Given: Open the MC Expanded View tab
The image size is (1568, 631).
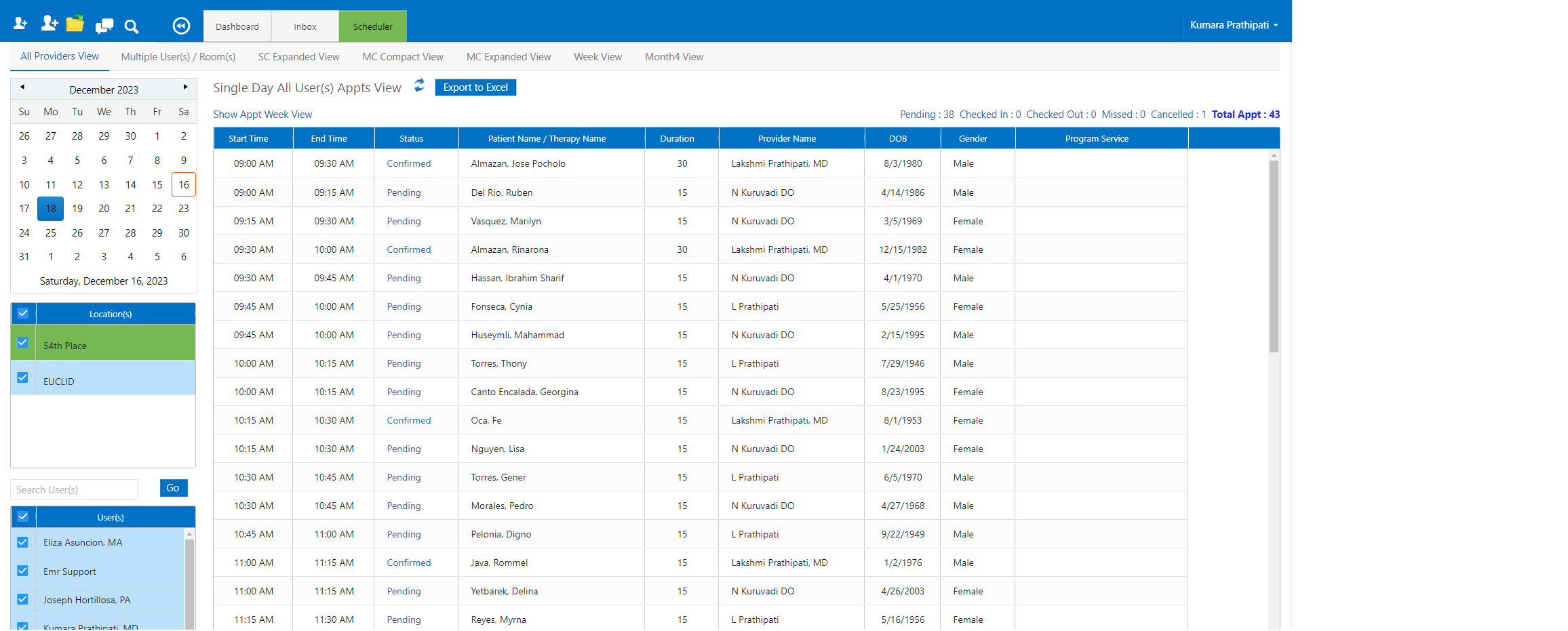Looking at the screenshot, I should 509,56.
